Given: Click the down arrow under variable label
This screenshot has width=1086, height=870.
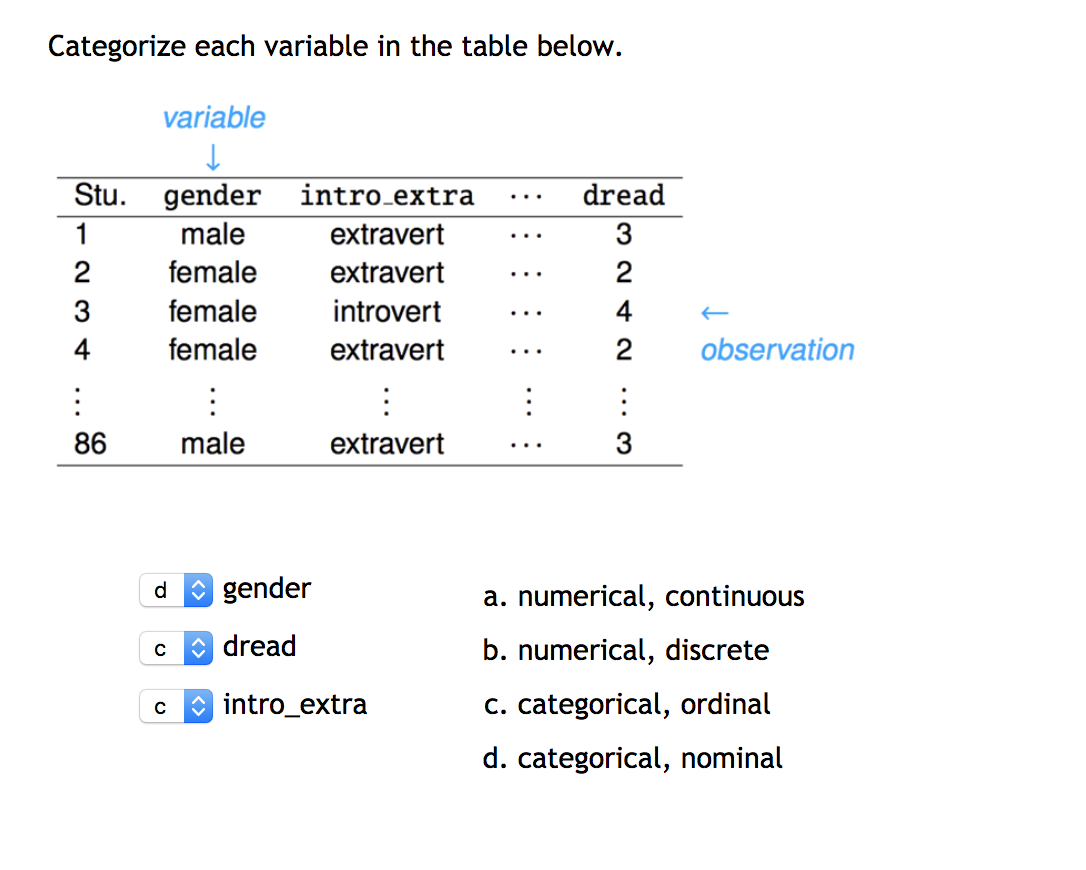Looking at the screenshot, I should point(213,155).
